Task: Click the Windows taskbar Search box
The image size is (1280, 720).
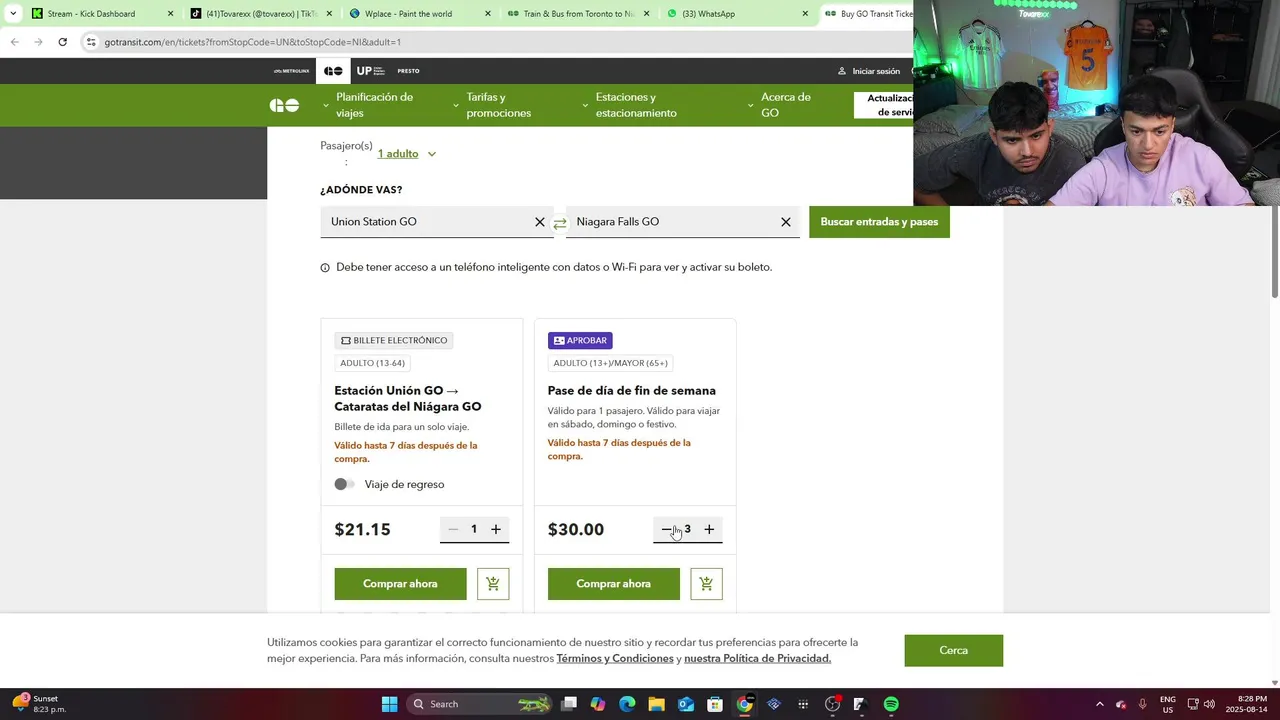Action: coord(480,704)
